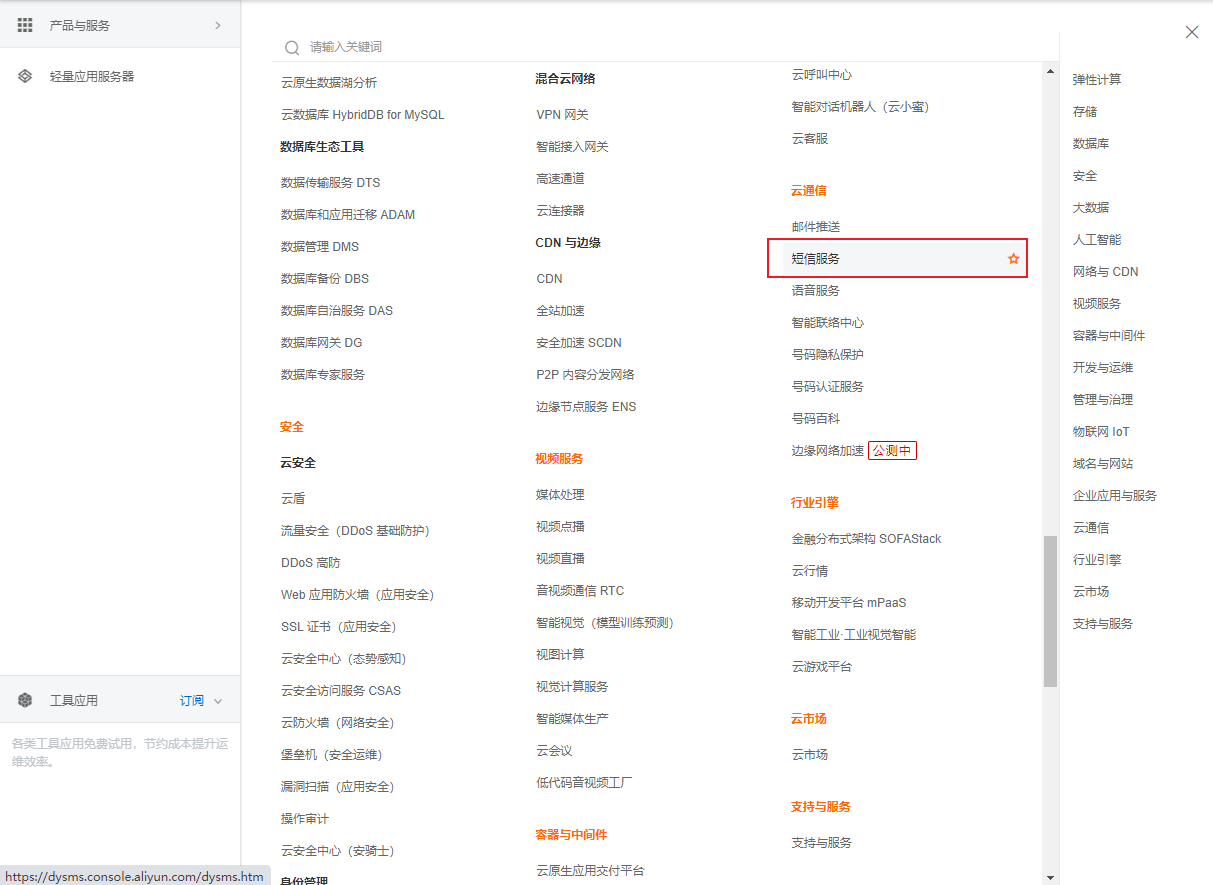Expand 产品与服务 chevron arrow

218,25
